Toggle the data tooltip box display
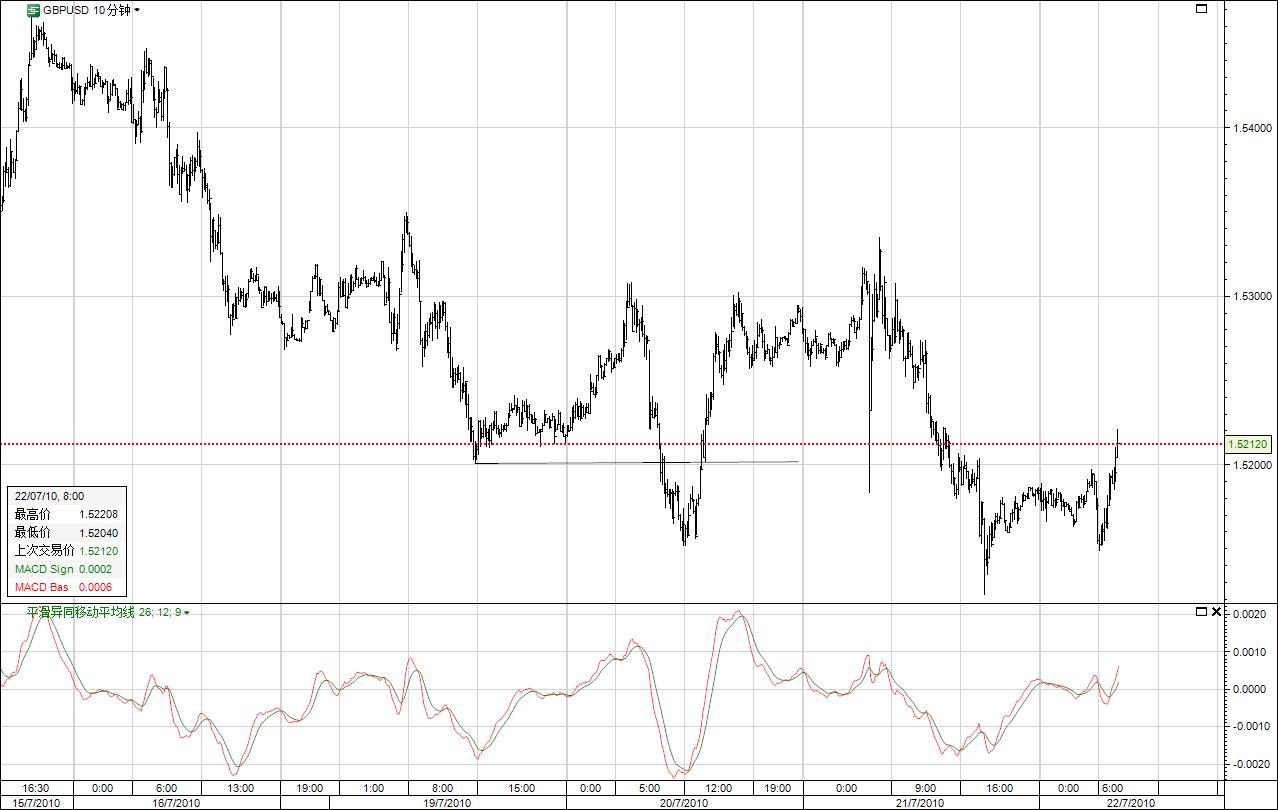This screenshot has width=1278, height=810. coord(65,540)
